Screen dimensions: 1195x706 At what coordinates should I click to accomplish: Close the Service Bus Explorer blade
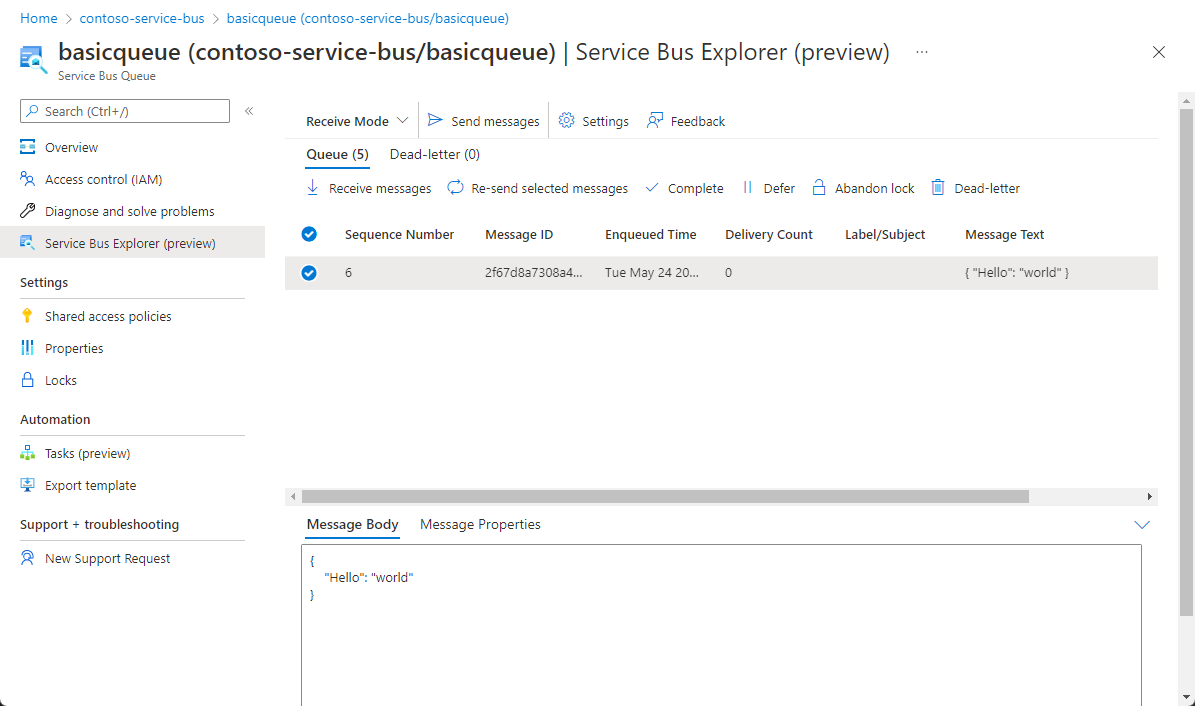[1158, 52]
